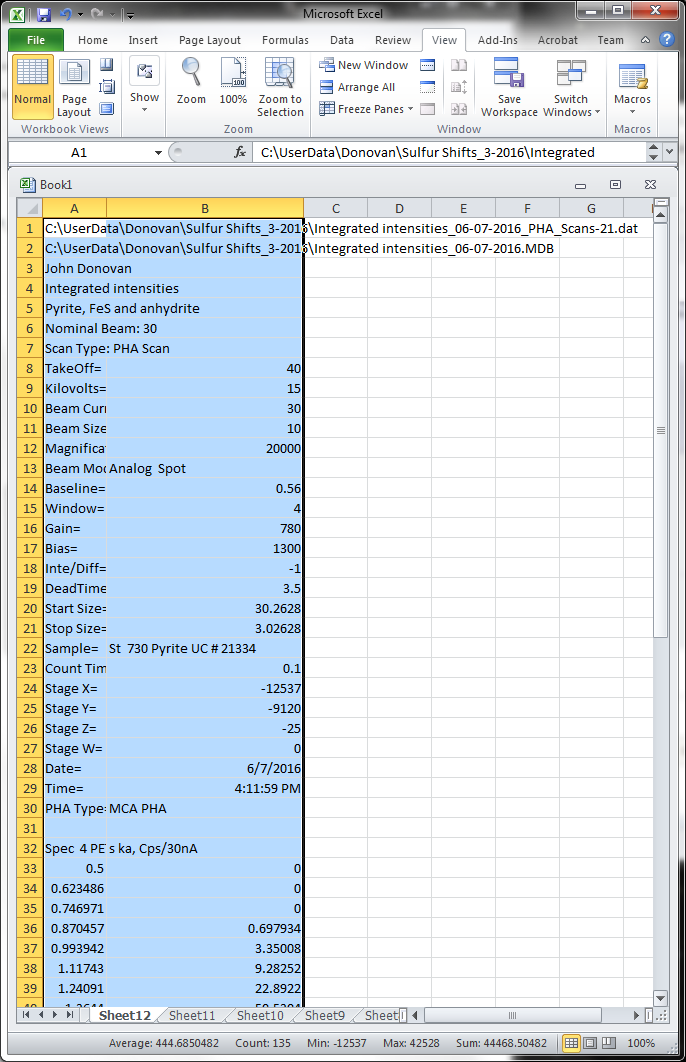This screenshot has height=1062, width=686.
Task: Open the File backstage menu
Action: point(36,40)
